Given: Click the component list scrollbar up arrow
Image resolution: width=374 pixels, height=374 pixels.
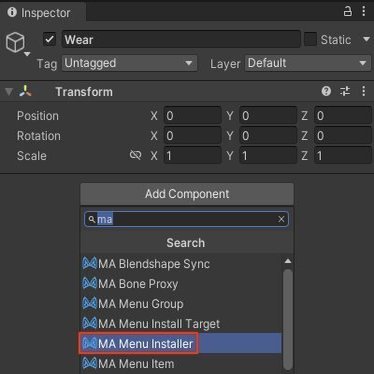Looking at the screenshot, I should point(288,261).
